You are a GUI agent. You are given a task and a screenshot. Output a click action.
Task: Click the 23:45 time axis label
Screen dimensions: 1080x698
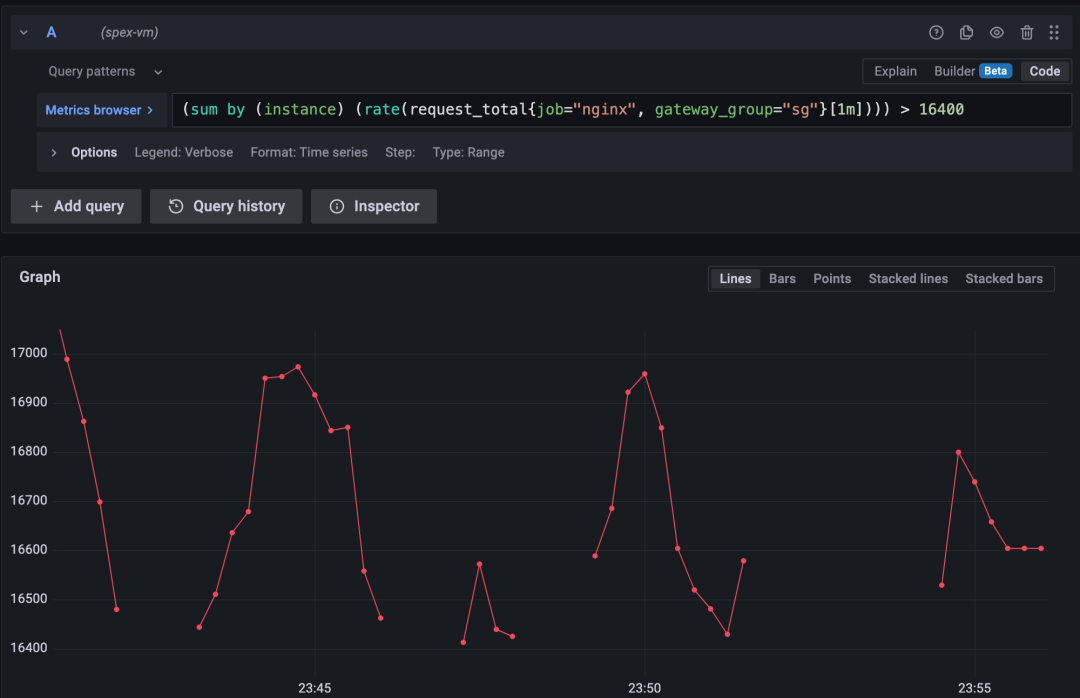click(x=315, y=688)
